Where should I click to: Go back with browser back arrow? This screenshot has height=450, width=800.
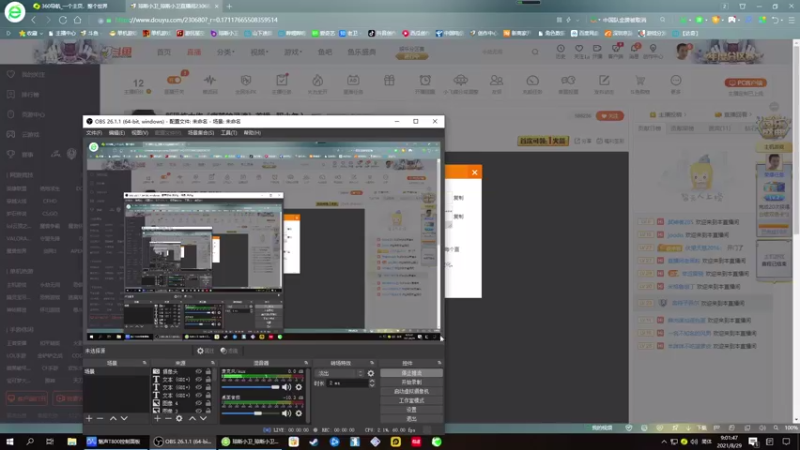coord(34,20)
